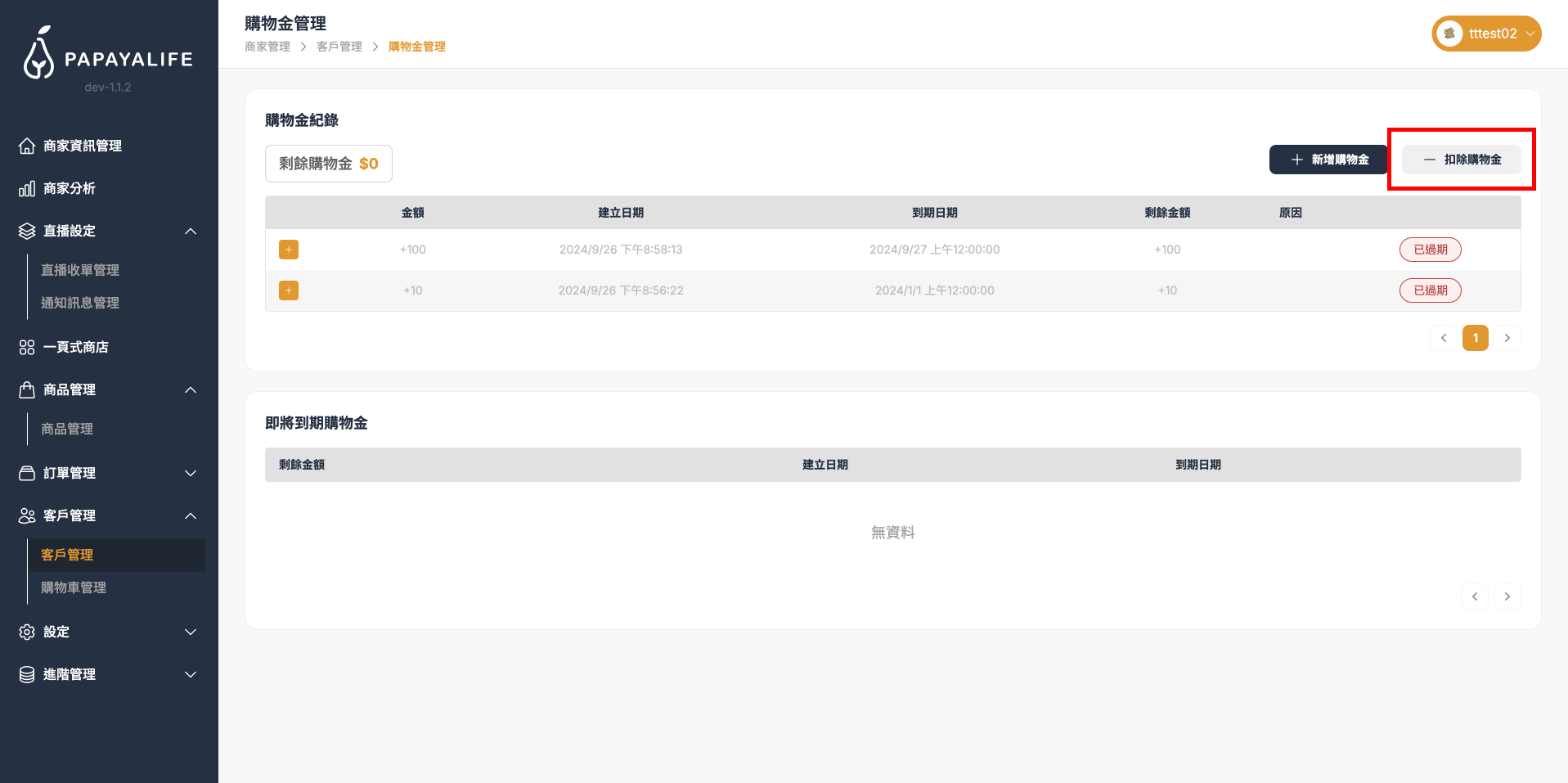
Task: Open 一頁式商店 grid icon item
Action: (x=27, y=348)
